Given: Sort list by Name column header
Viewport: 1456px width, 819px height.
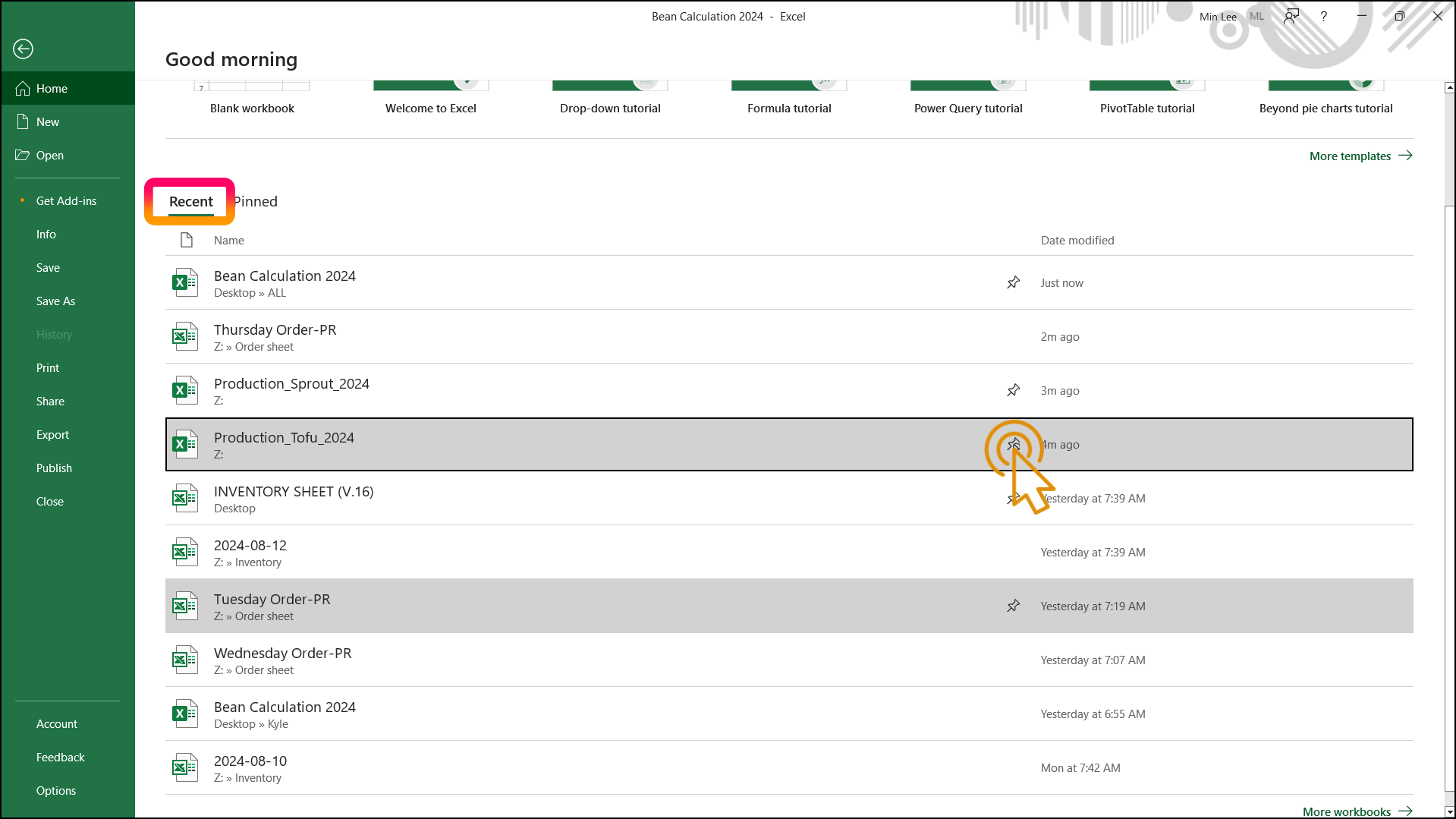Looking at the screenshot, I should point(229,240).
